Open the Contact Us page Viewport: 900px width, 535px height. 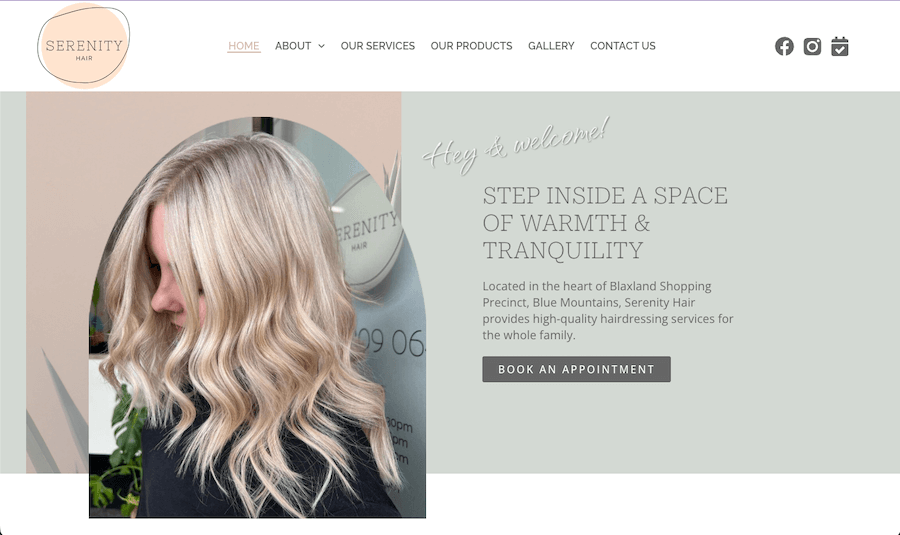tap(623, 46)
